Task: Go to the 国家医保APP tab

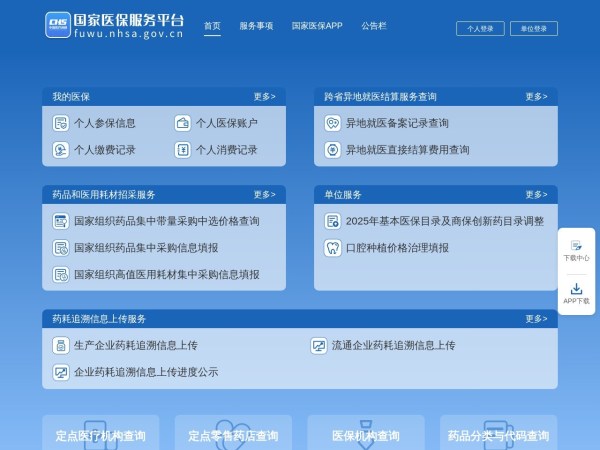Action: coord(317,26)
